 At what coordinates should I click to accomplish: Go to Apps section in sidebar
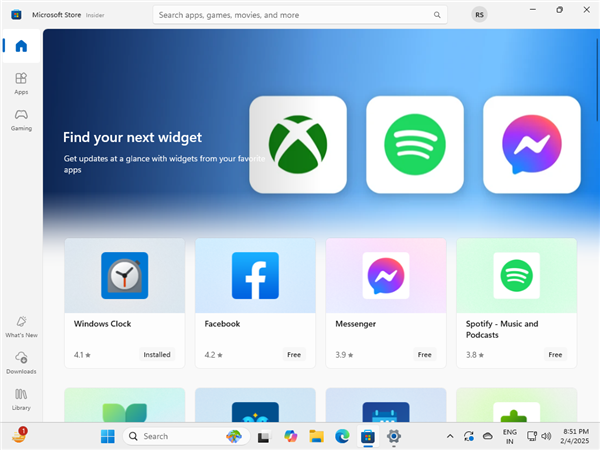(x=21, y=83)
